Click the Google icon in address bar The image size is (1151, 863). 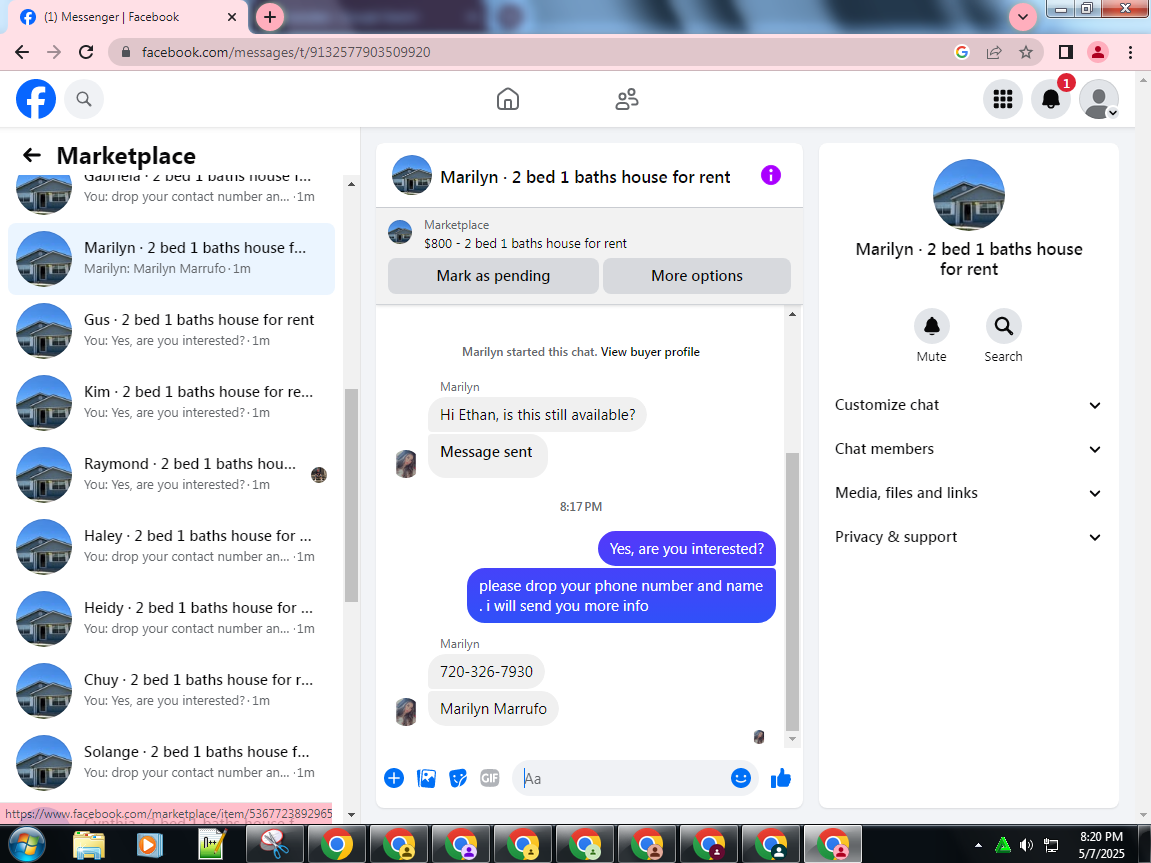pyautogui.click(x=962, y=52)
